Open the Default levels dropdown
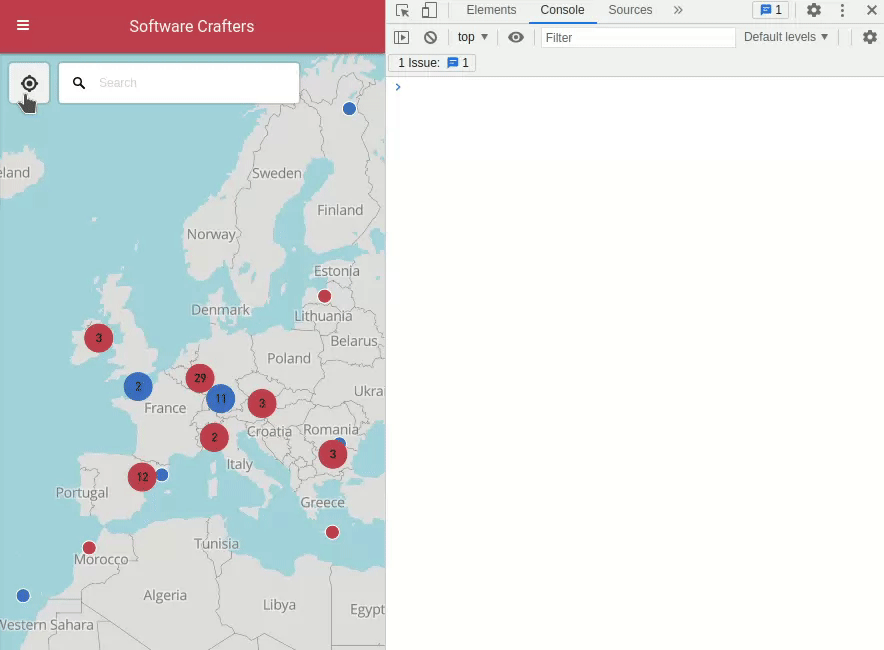884x650 pixels. [x=786, y=37]
